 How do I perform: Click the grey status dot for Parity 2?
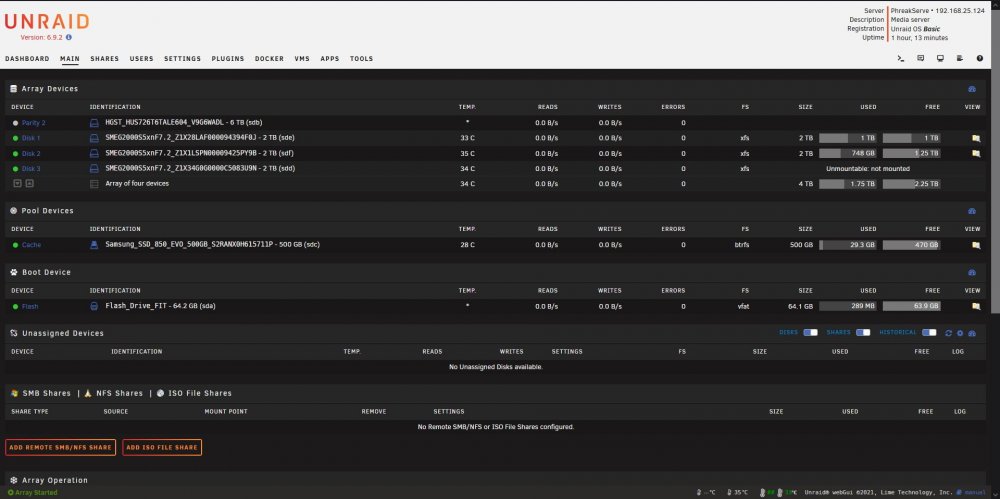point(15,123)
